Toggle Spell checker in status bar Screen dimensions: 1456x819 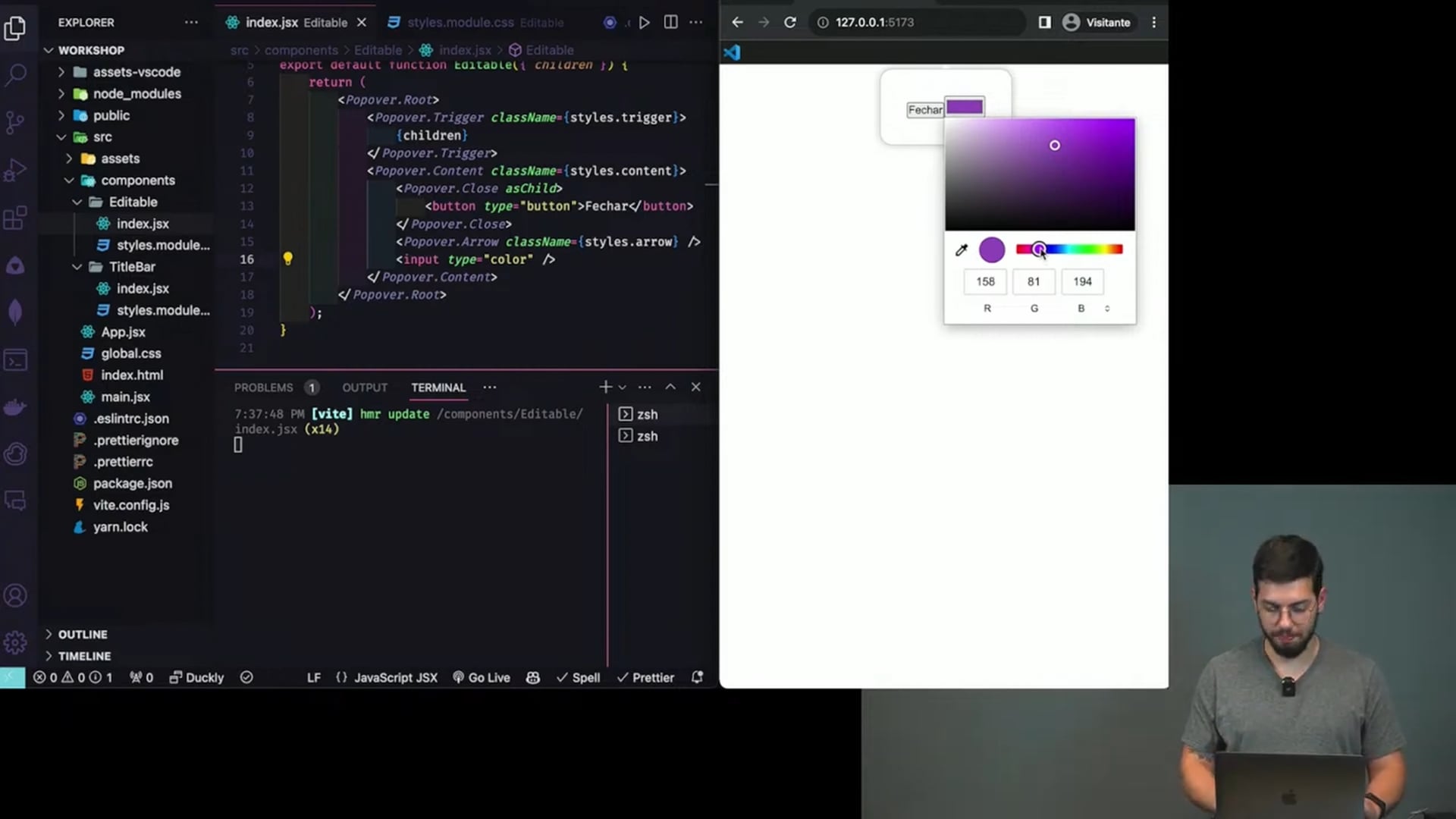click(578, 677)
